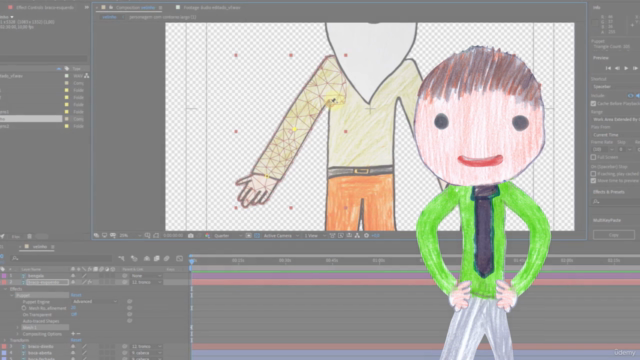Open the Effect Controls braco-esquerdo panel tab
The image size is (640, 360).
[x=45, y=7]
